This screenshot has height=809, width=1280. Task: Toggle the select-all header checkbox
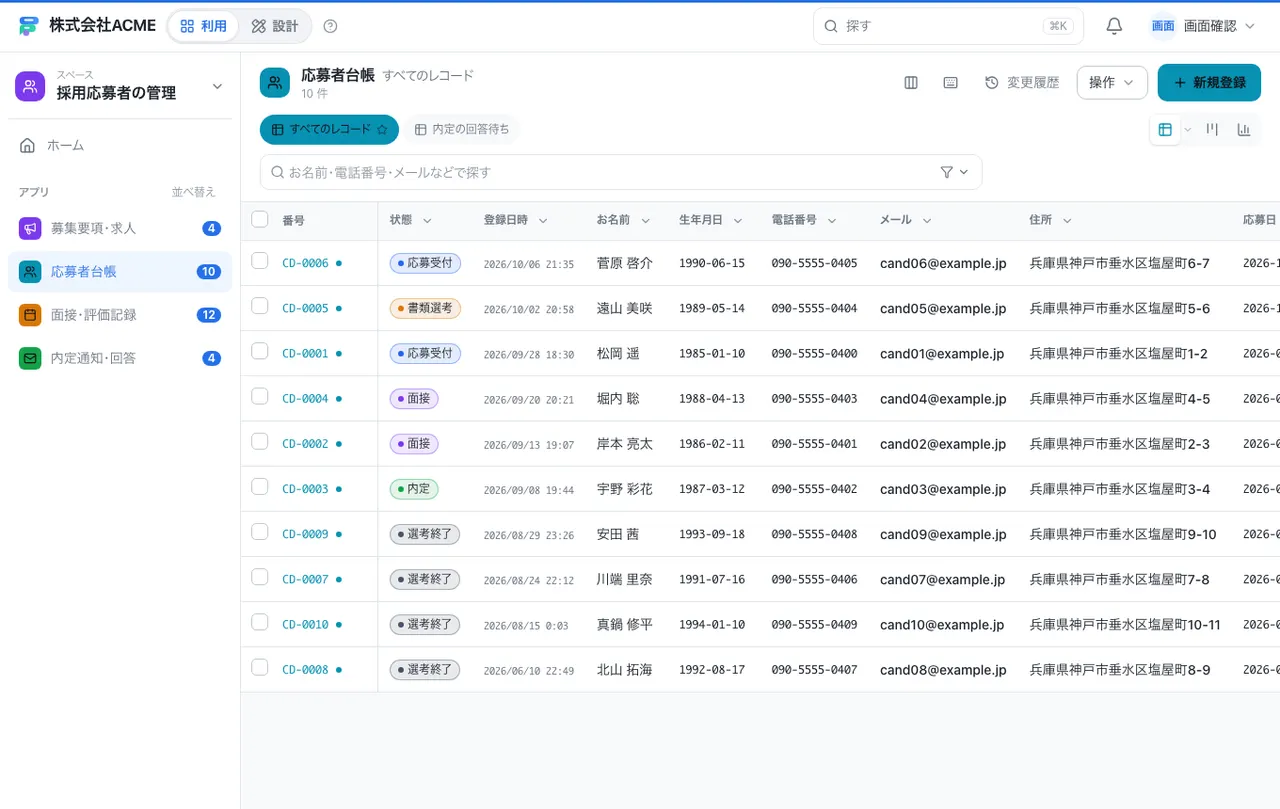pyautogui.click(x=260, y=219)
